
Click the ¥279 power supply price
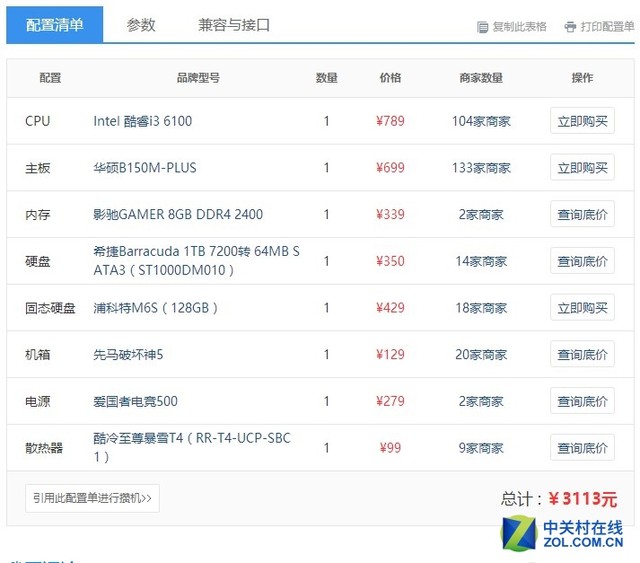(x=390, y=401)
